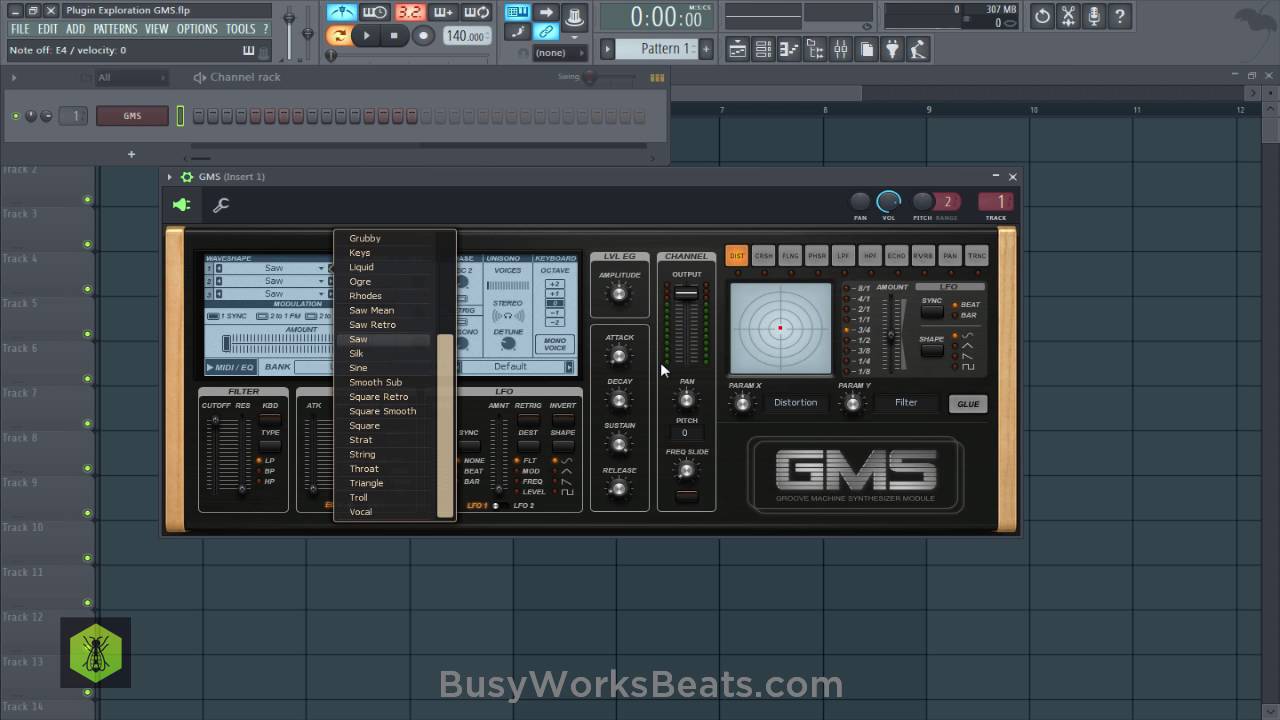
Task: Click the microphone recording icon
Action: click(1095, 16)
